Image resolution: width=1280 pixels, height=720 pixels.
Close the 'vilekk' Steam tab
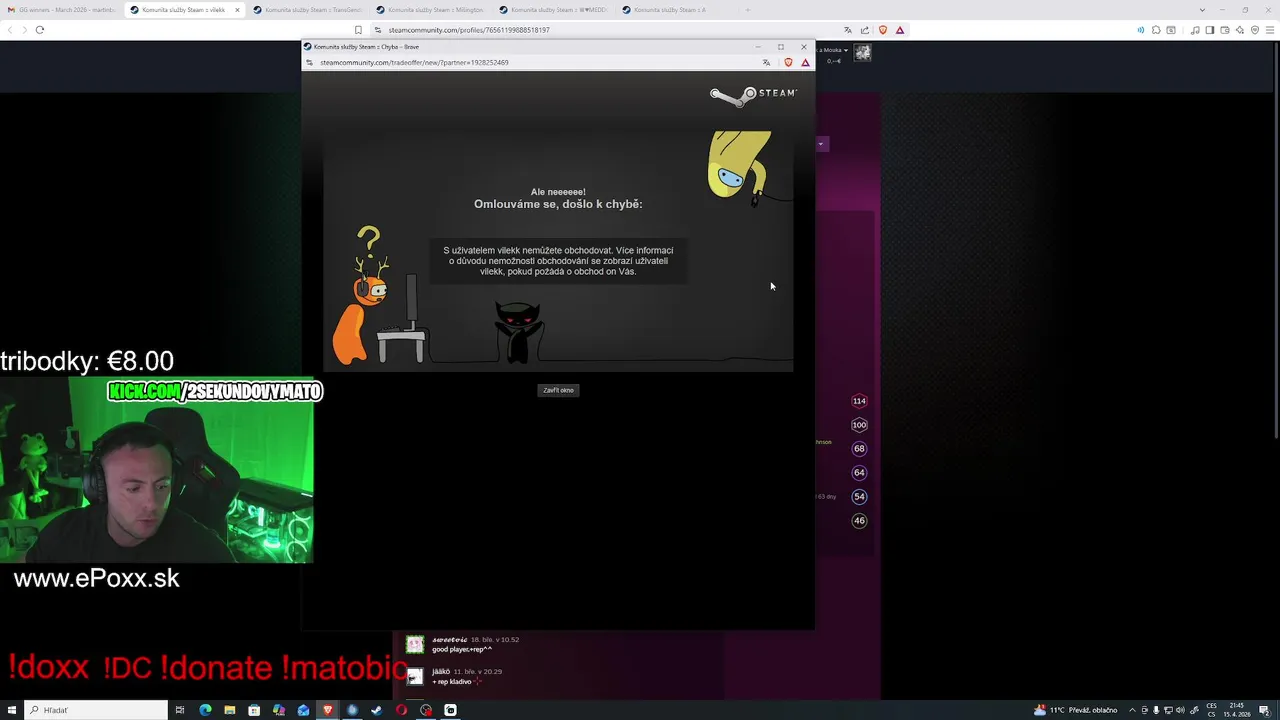pos(237,10)
